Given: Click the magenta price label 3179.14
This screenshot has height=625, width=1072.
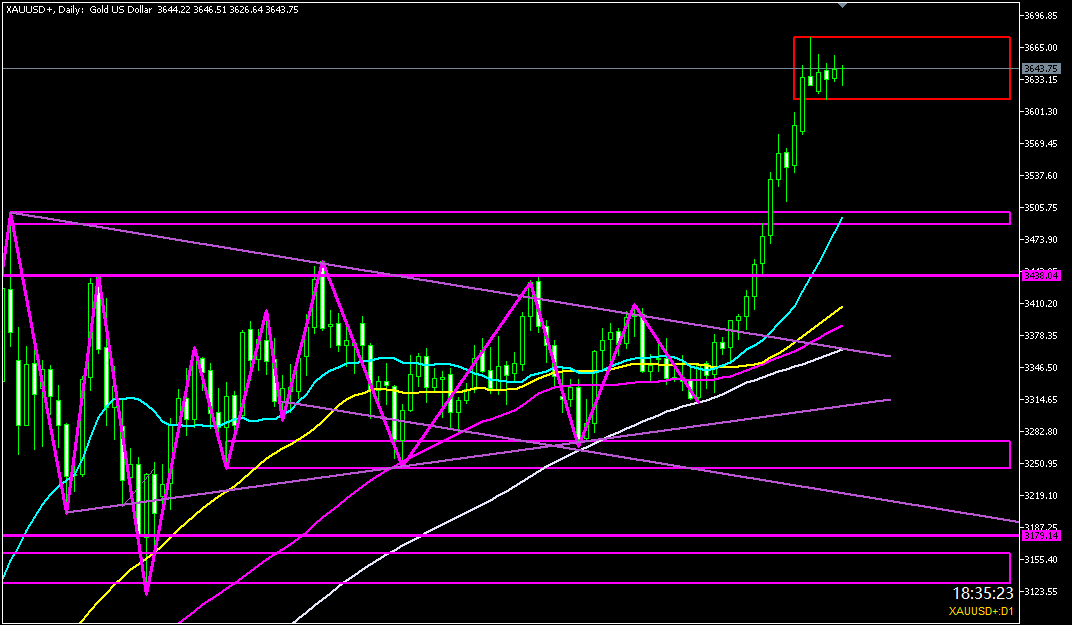Looking at the screenshot, I should (1040, 536).
